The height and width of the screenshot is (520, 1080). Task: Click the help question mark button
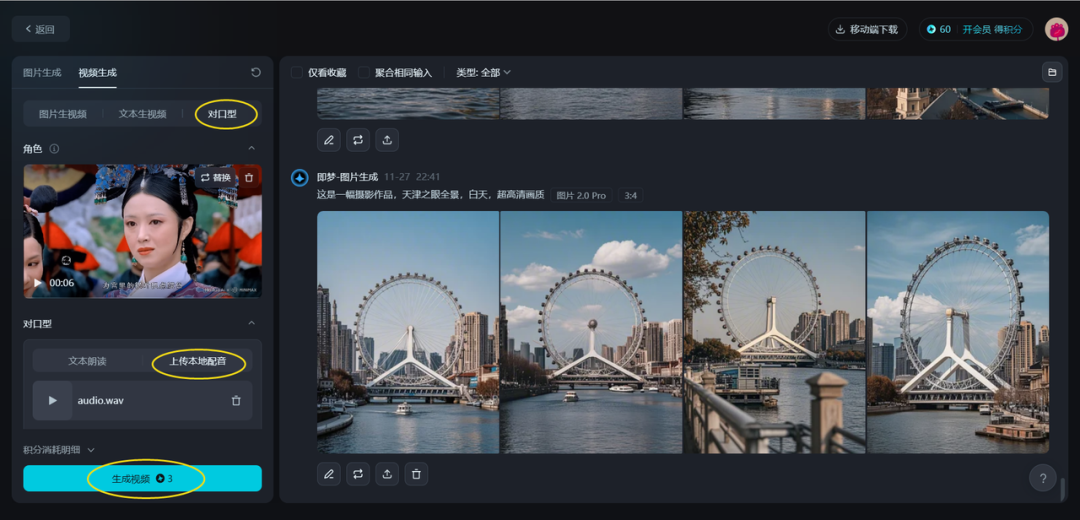click(1043, 478)
